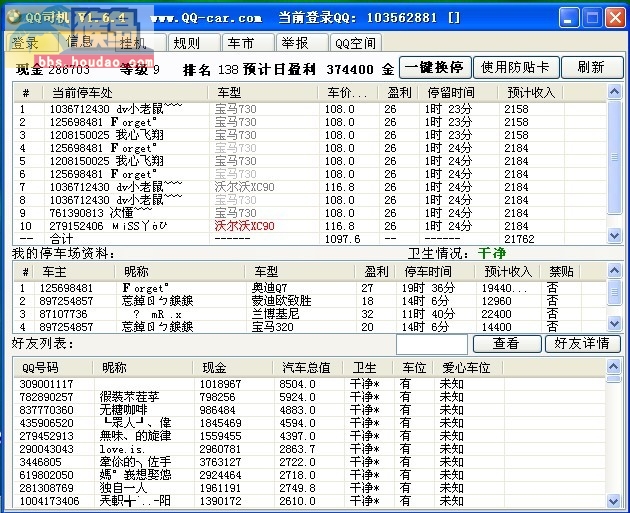Click up arrow of friend list scrollbar

tap(614, 366)
